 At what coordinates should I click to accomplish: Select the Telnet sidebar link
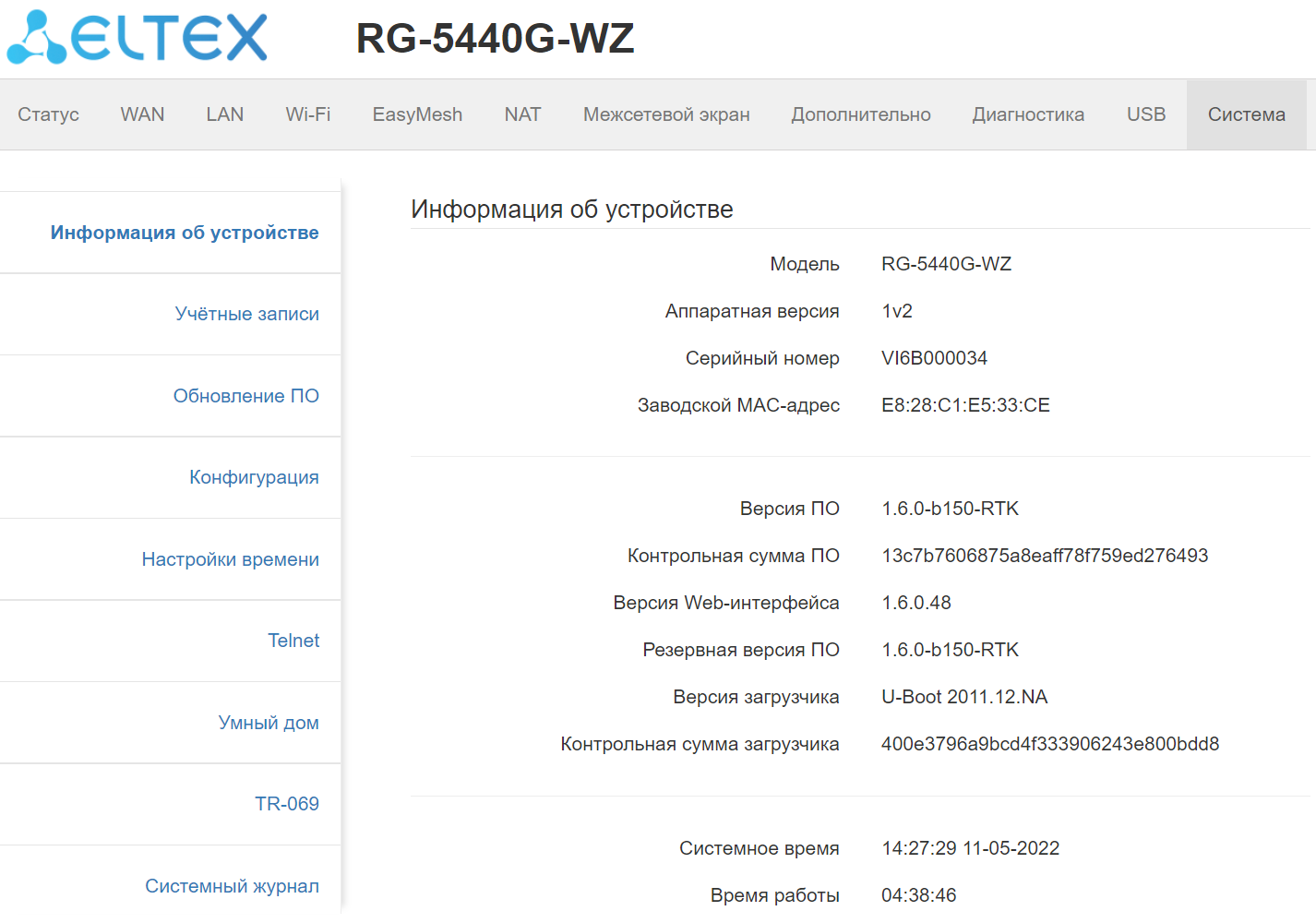point(293,641)
